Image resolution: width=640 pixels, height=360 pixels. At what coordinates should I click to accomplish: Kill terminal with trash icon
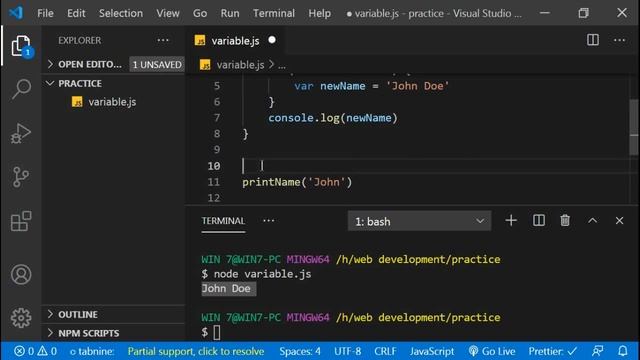point(565,220)
